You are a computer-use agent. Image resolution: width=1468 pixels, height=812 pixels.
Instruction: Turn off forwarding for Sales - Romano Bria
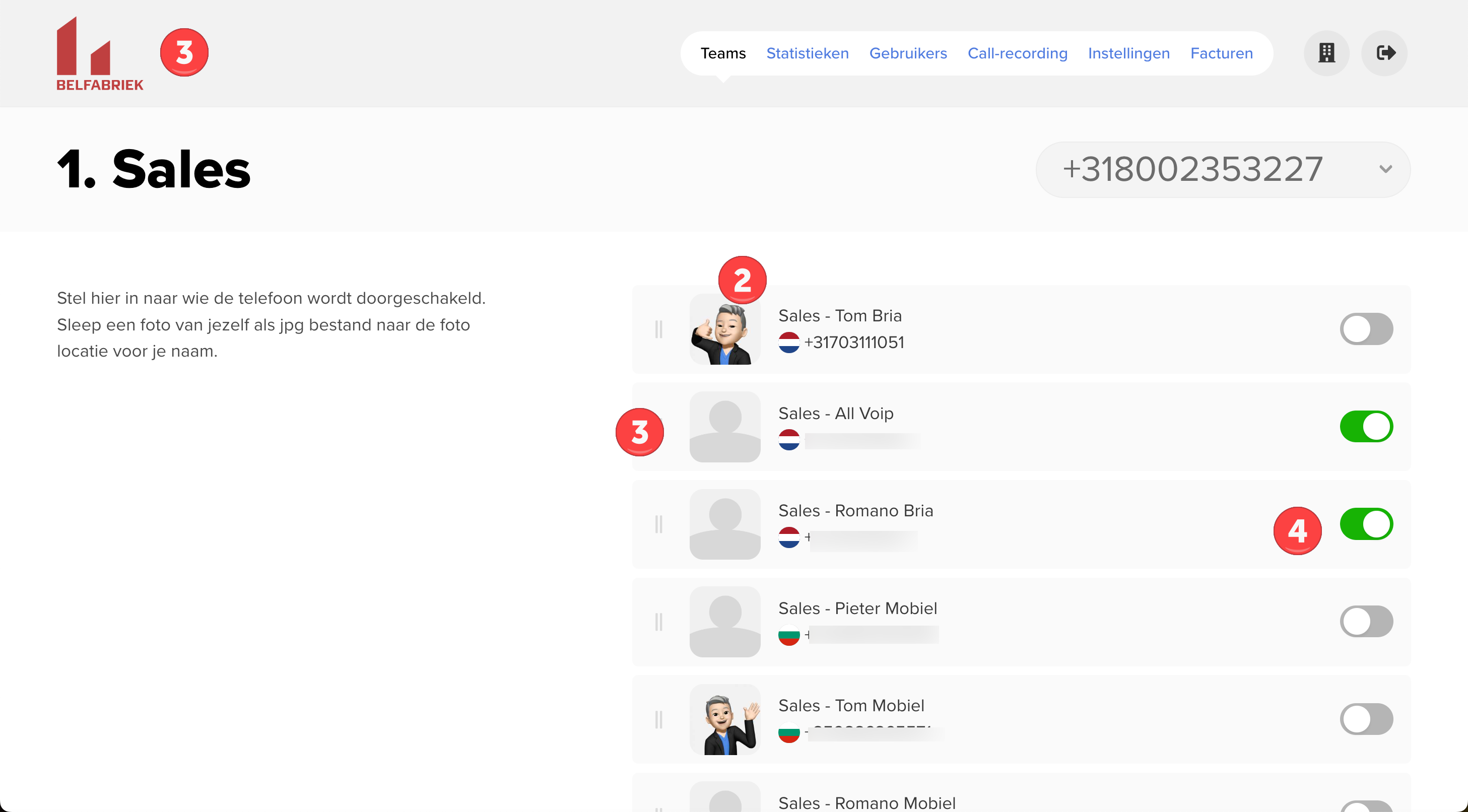pos(1367,524)
